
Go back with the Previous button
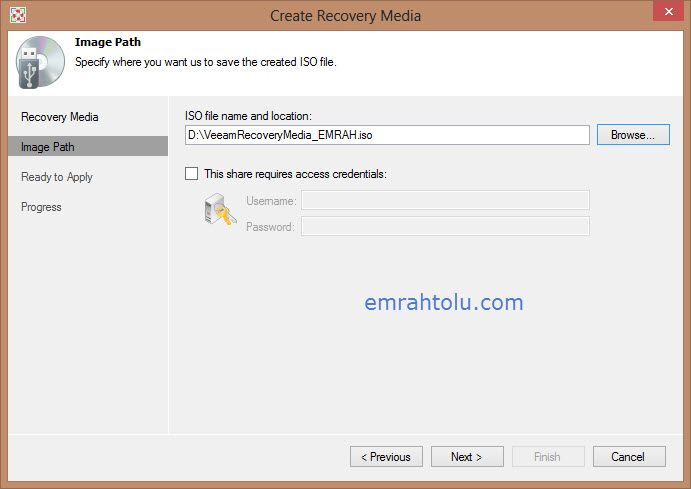[386, 457]
